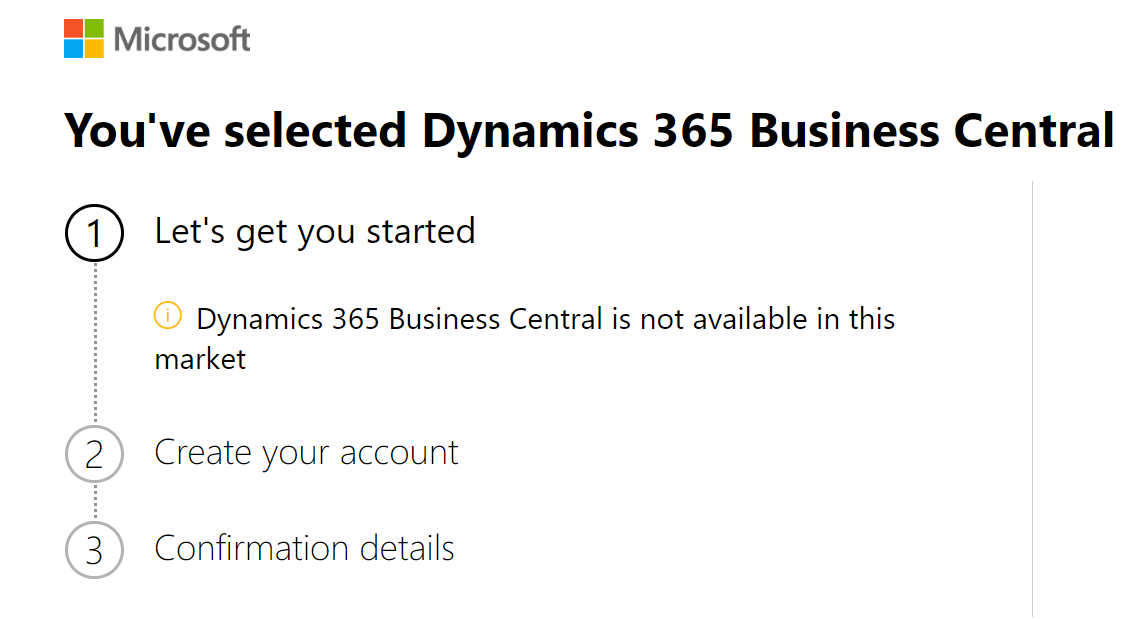Expand the "Let's get you started" step
This screenshot has width=1129, height=619.
coord(315,231)
